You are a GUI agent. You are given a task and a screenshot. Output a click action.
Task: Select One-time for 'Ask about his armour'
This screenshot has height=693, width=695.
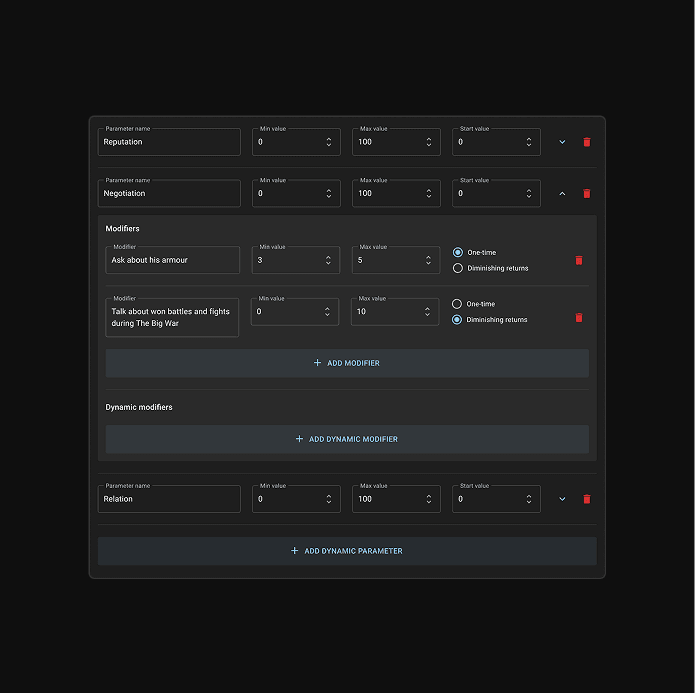[x=458, y=252]
